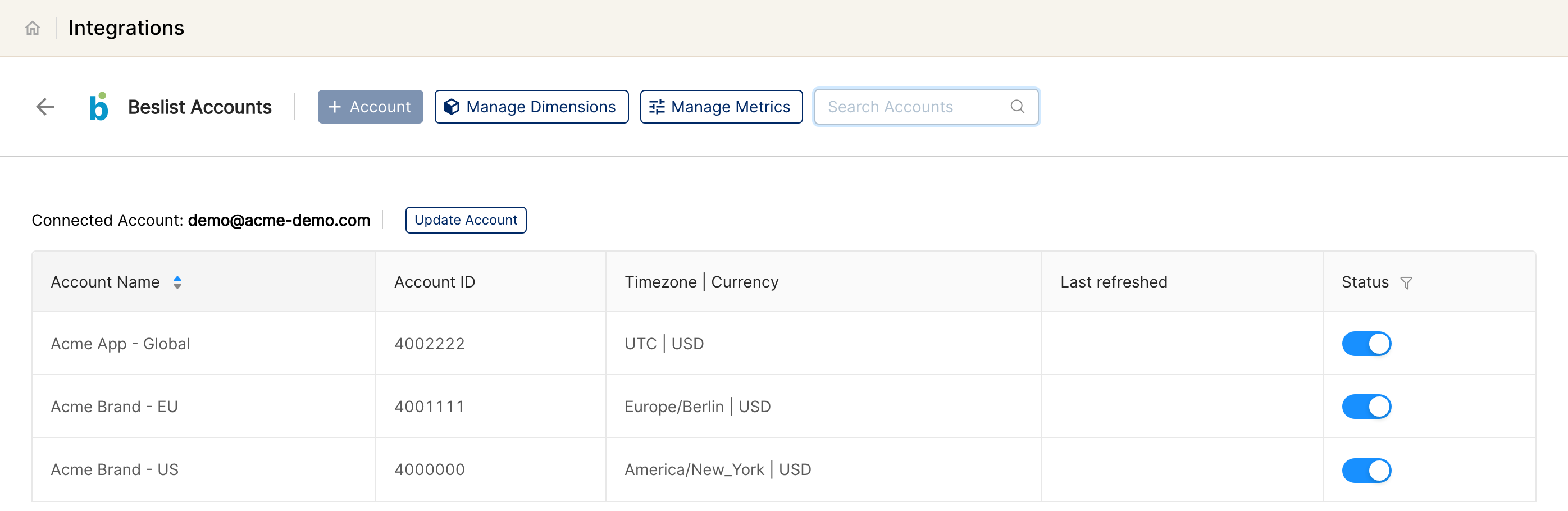Click the Beslist logo icon
This screenshot has height=511, width=1568.
click(99, 107)
